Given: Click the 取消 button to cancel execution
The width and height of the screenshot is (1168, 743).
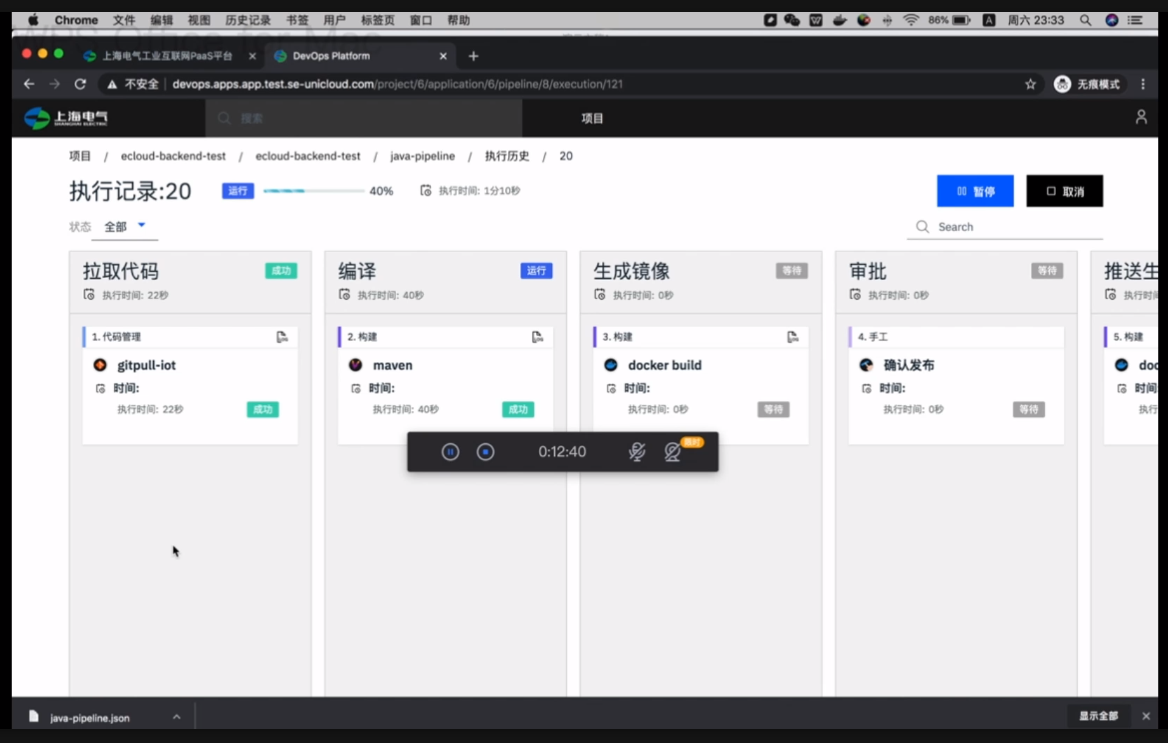Looking at the screenshot, I should (x=1064, y=190).
